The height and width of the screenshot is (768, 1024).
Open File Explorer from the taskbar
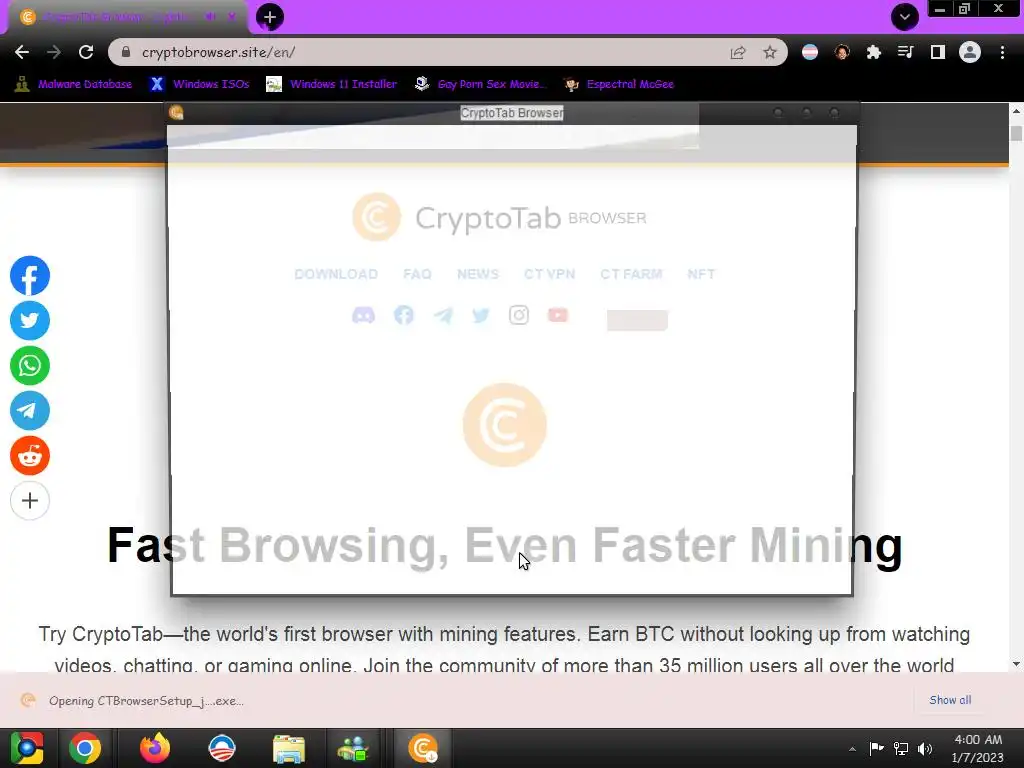point(289,748)
